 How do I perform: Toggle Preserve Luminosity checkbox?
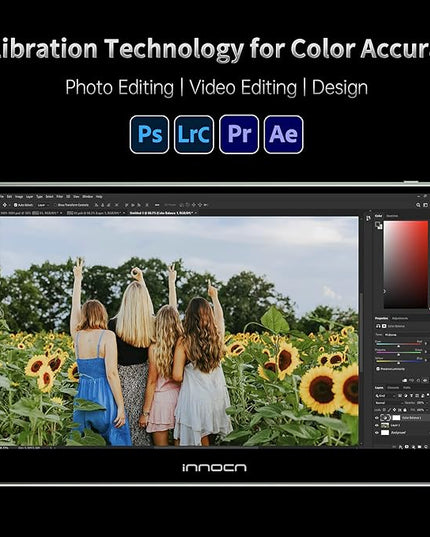tap(378, 369)
